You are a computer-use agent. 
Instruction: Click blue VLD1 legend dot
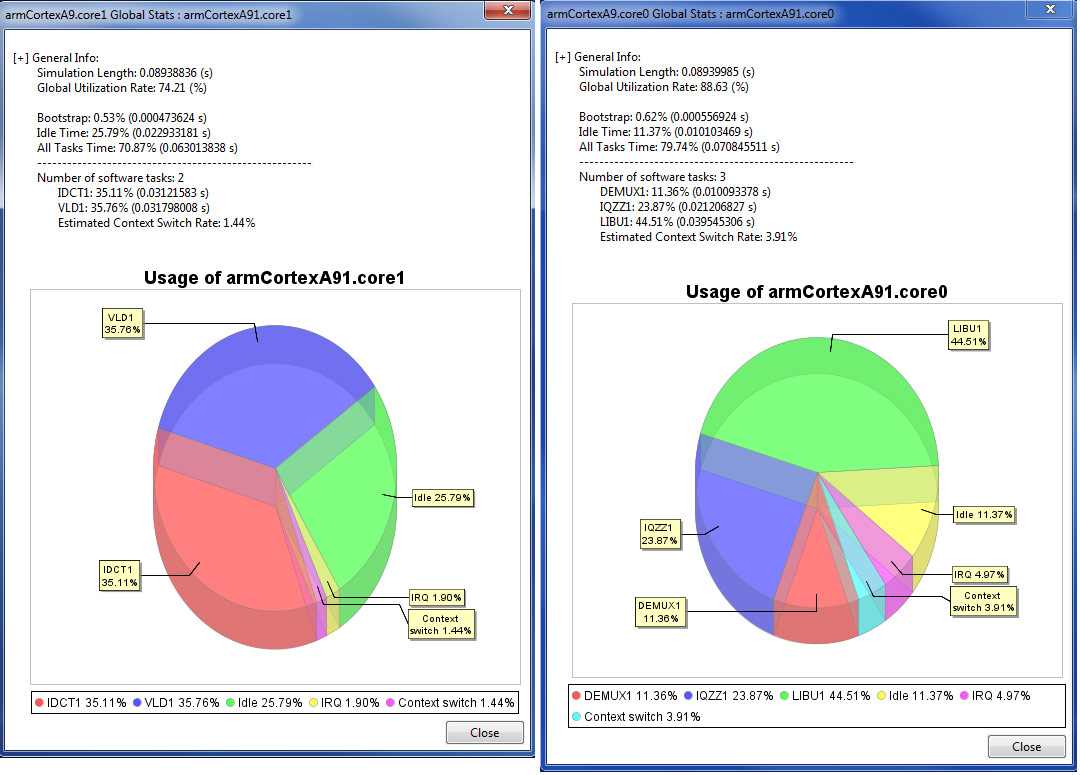(x=136, y=703)
